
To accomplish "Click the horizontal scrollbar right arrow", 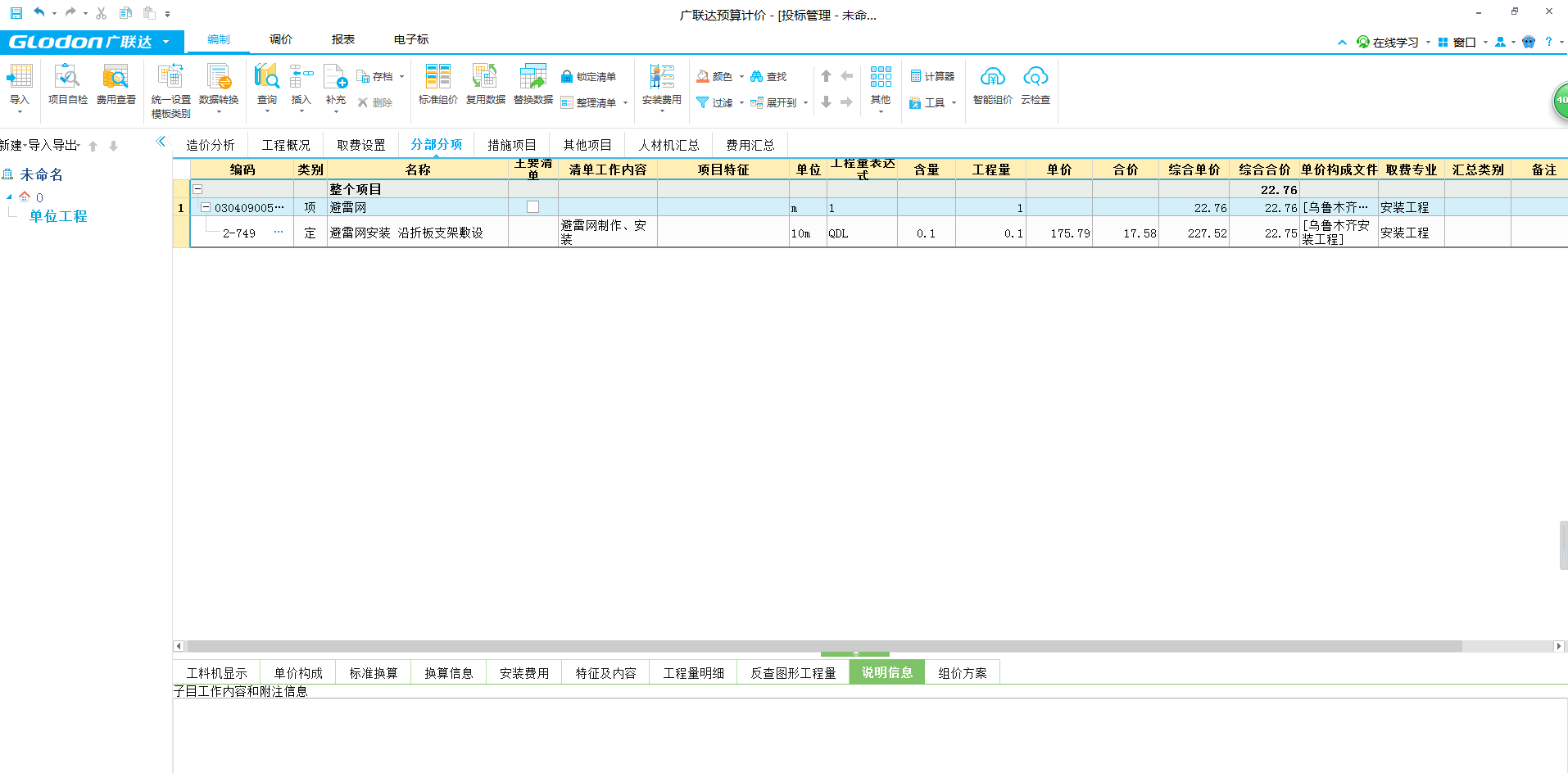I will pyautogui.click(x=1559, y=646).
